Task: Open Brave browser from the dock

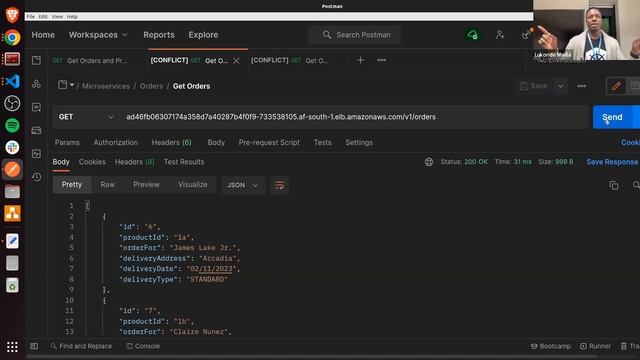Action: tap(12, 15)
